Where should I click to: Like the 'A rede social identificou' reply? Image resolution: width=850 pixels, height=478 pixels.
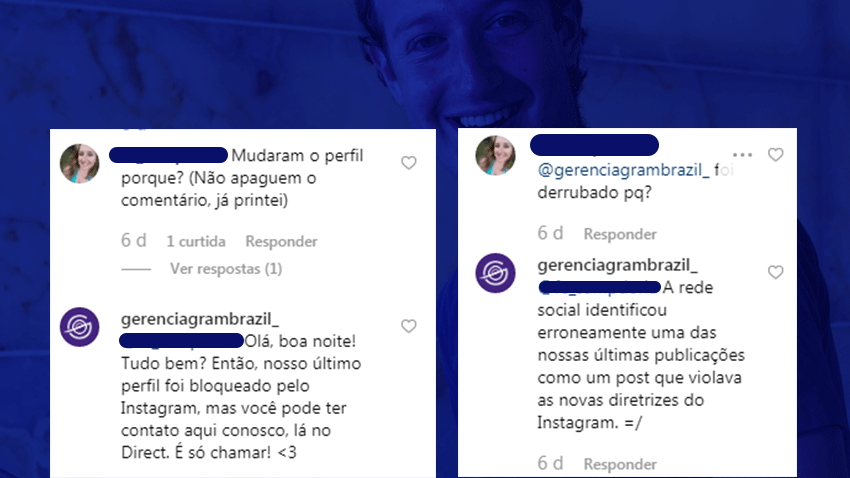[776, 272]
